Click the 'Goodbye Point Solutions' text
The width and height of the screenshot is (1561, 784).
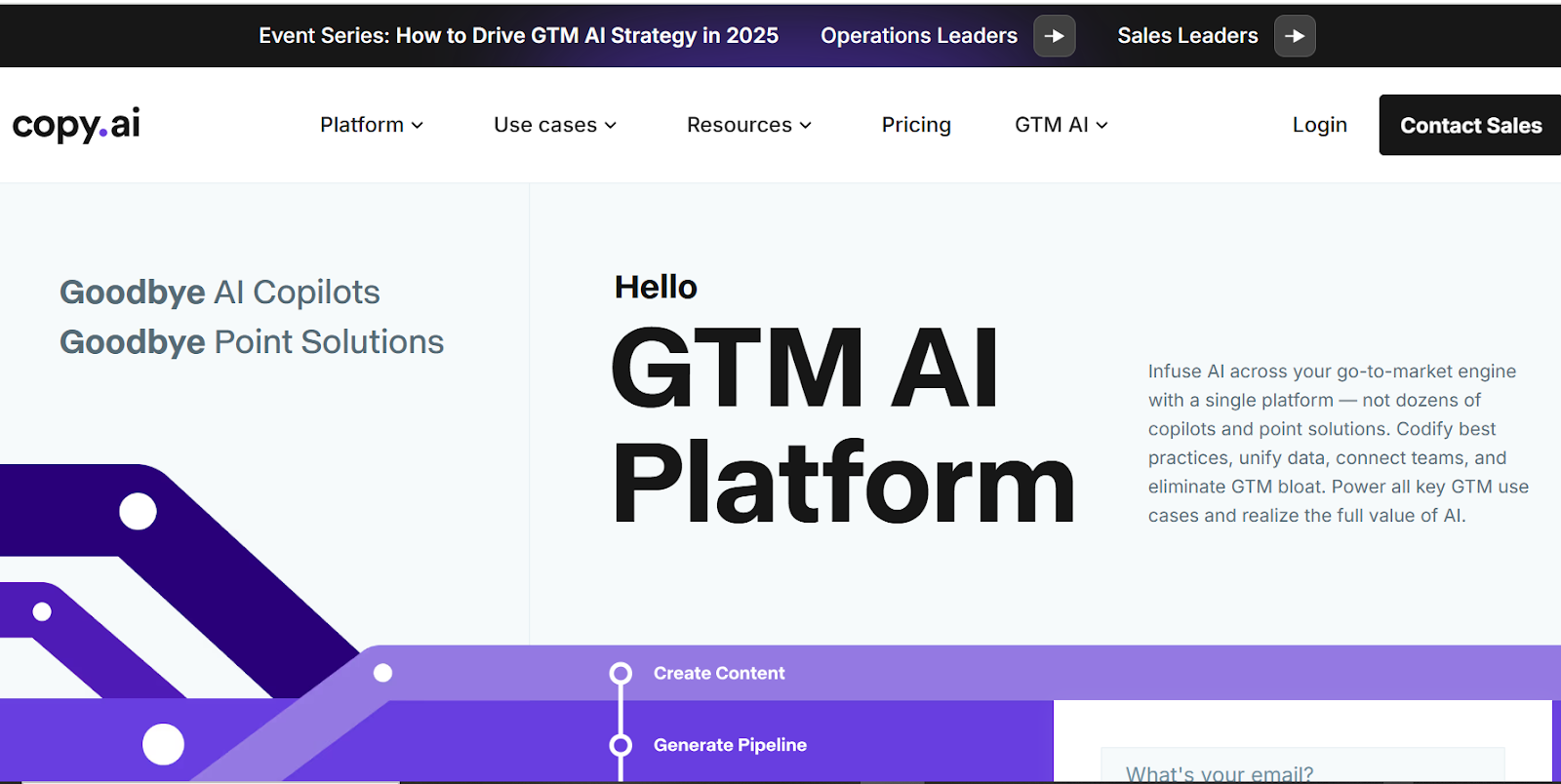coord(252,341)
